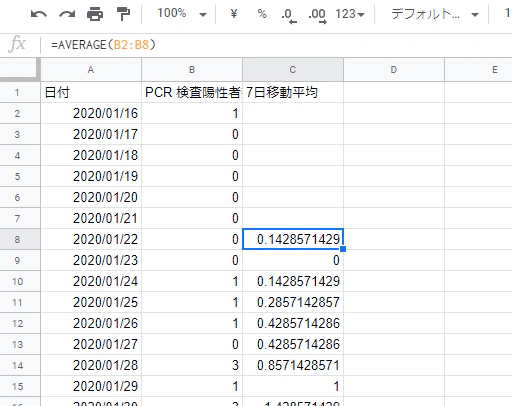512x406 pixels.
Task: Click the cell with 日付
Action: [x=91, y=92]
